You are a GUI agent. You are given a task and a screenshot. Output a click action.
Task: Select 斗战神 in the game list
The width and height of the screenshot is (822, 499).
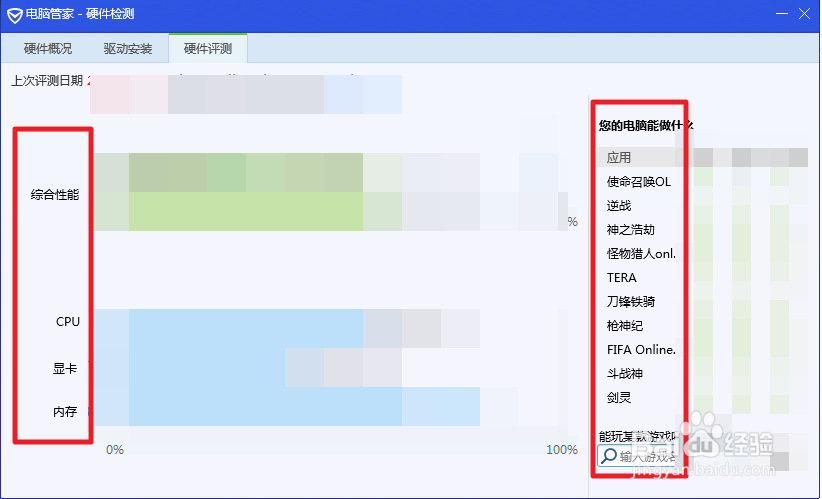[x=624, y=373]
